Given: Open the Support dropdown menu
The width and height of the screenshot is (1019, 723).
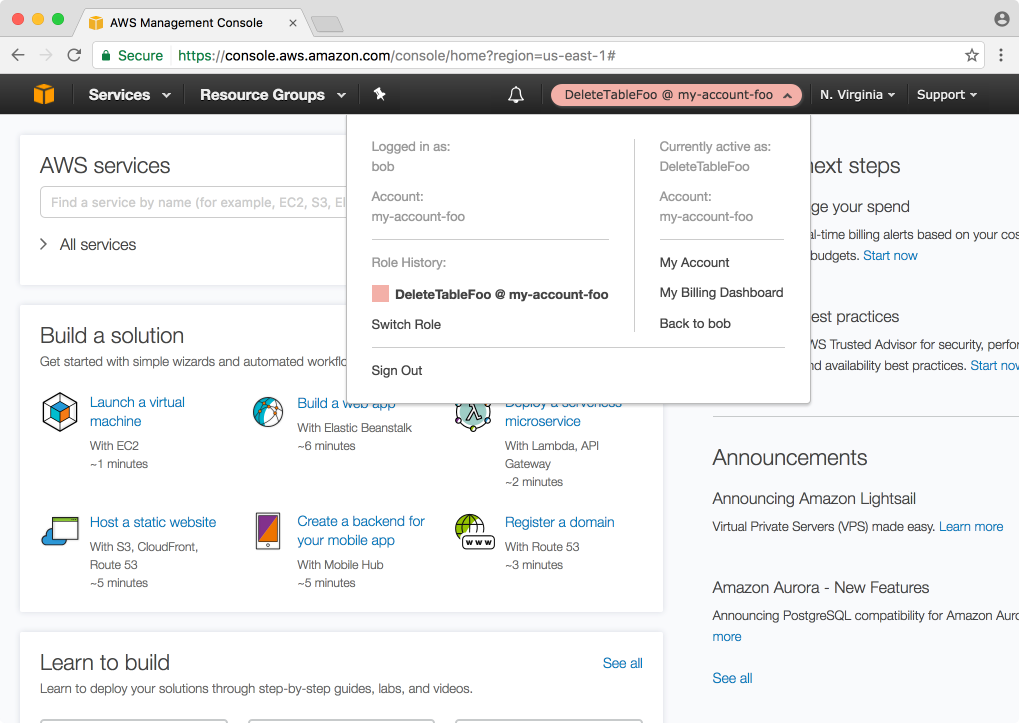Looking at the screenshot, I should [947, 95].
